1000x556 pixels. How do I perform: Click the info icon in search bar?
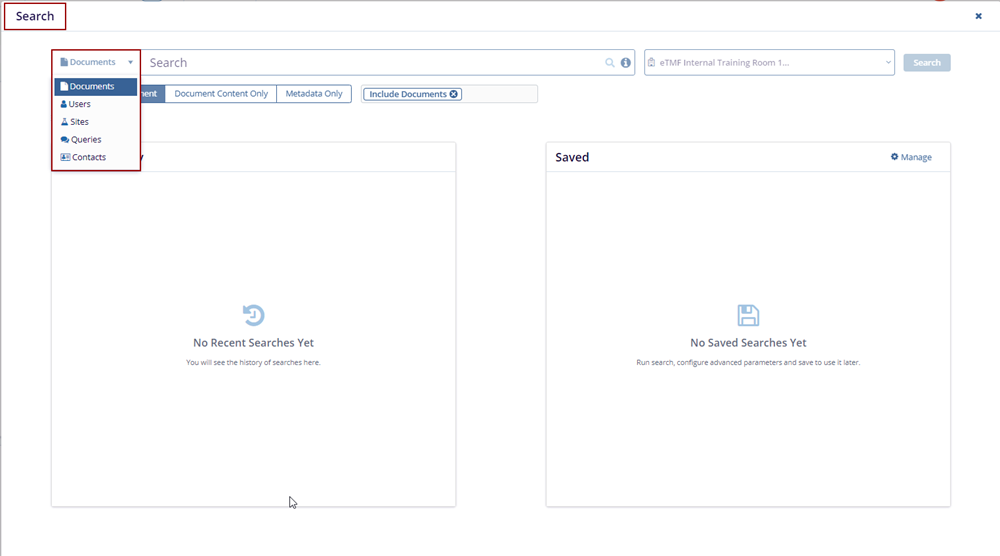pos(626,63)
